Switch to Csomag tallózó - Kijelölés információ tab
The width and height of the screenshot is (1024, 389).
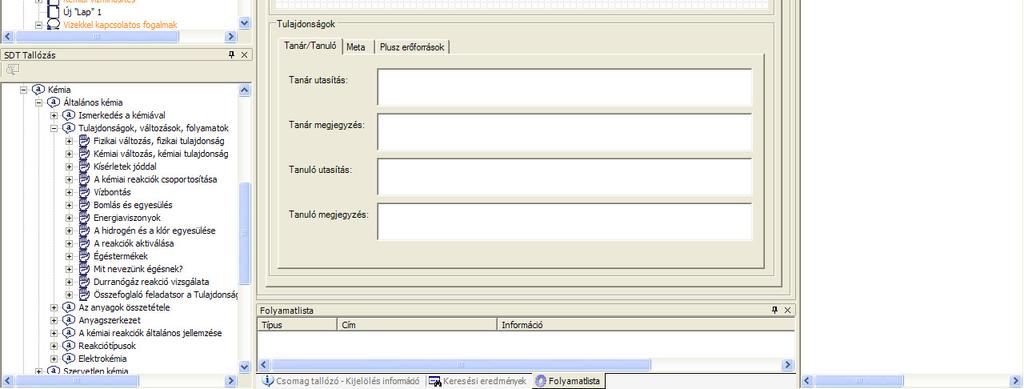pos(341,381)
